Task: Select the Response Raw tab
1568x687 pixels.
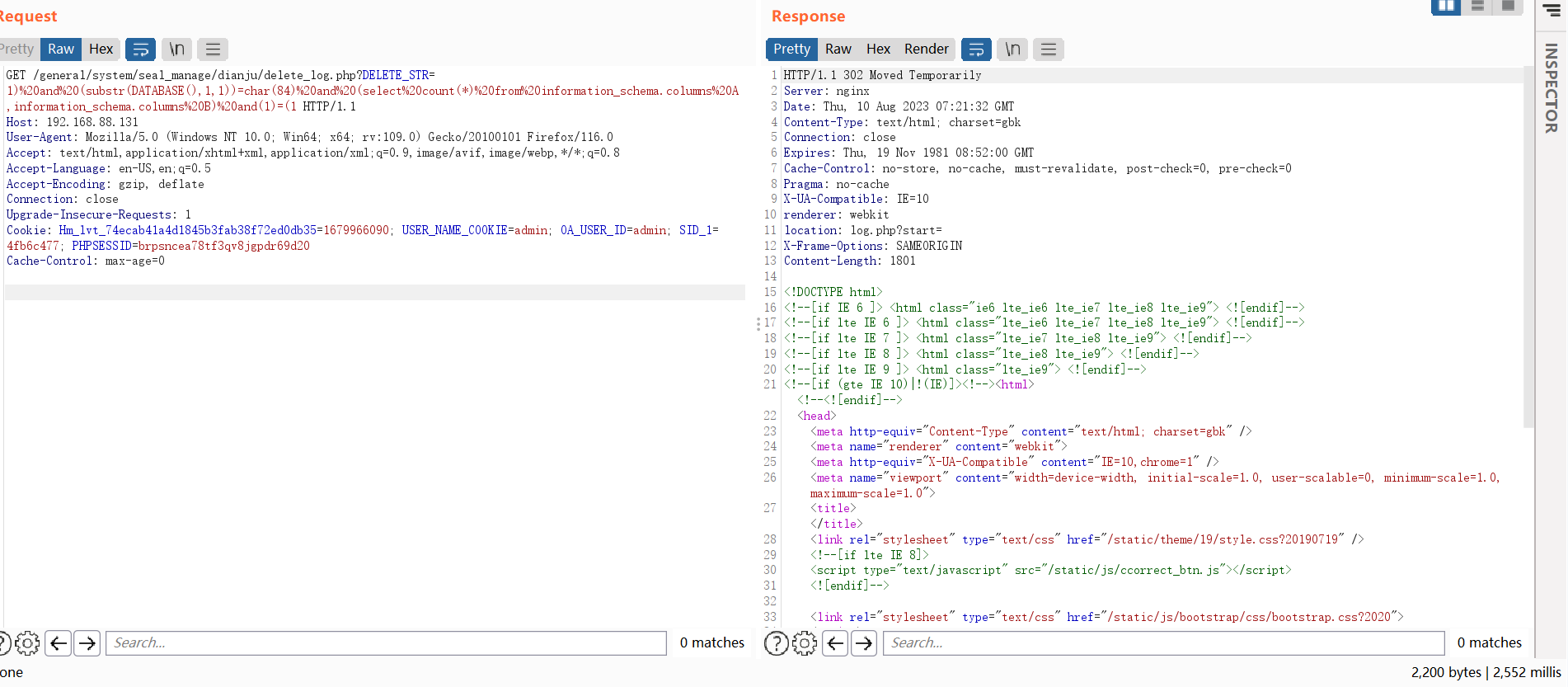Action: click(x=838, y=49)
